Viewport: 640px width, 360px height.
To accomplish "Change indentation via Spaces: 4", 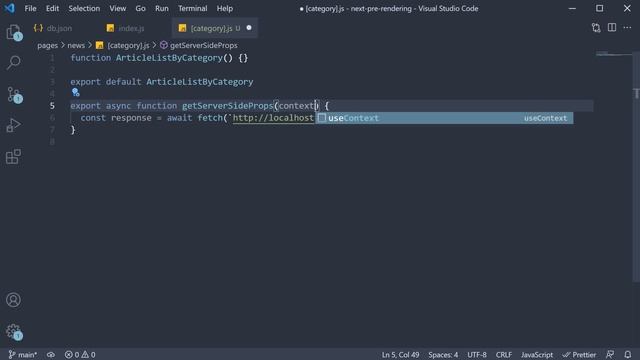I will point(443,355).
